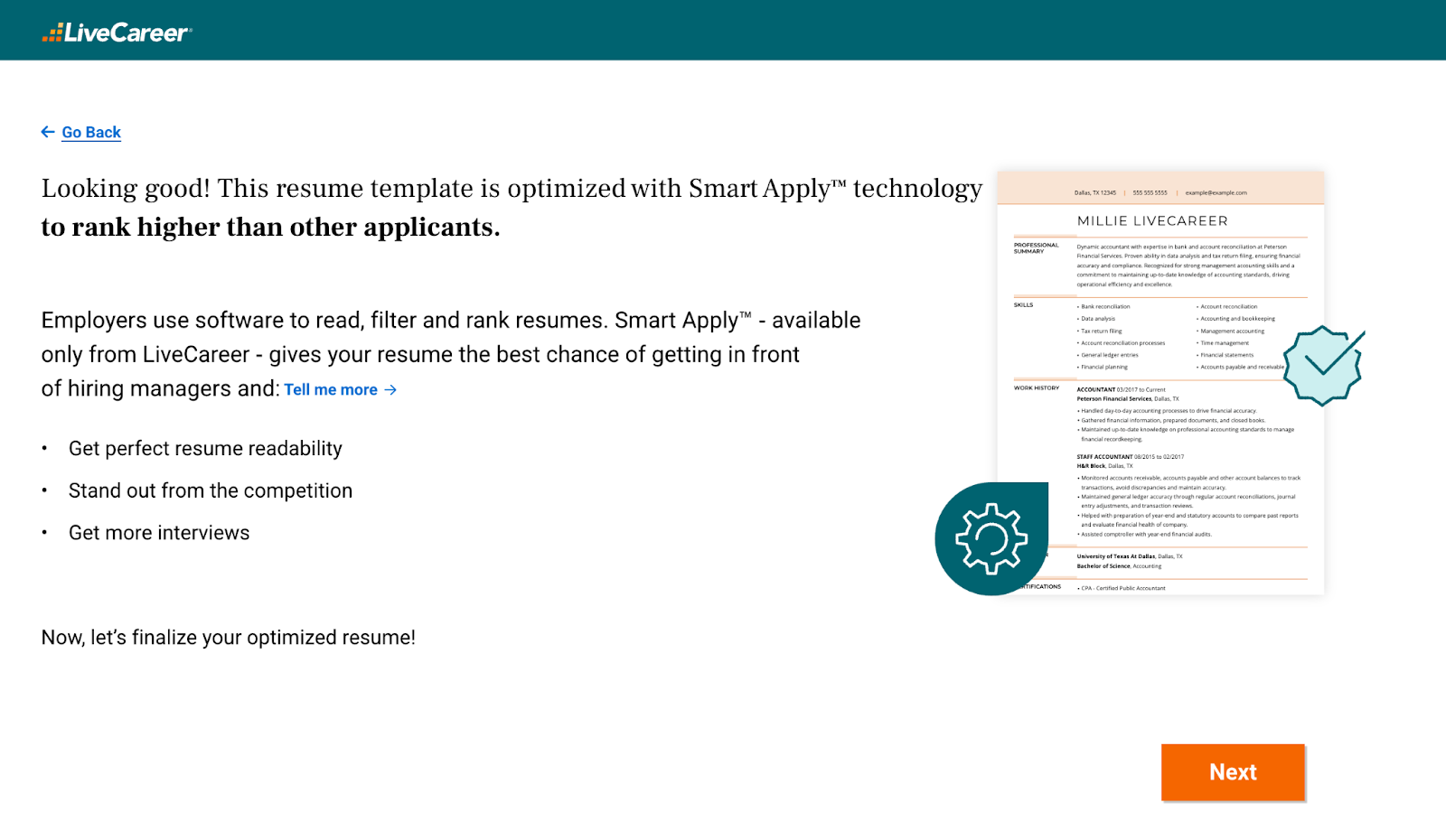Viewport: 1446px width, 840px height.
Task: Click the bullet beside Get more interviews
Action: coord(45,532)
